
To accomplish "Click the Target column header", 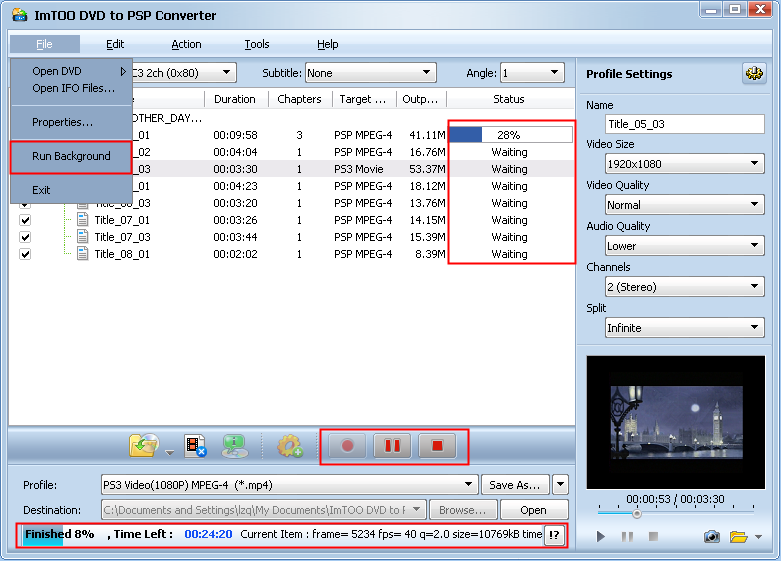I will tap(363, 99).
